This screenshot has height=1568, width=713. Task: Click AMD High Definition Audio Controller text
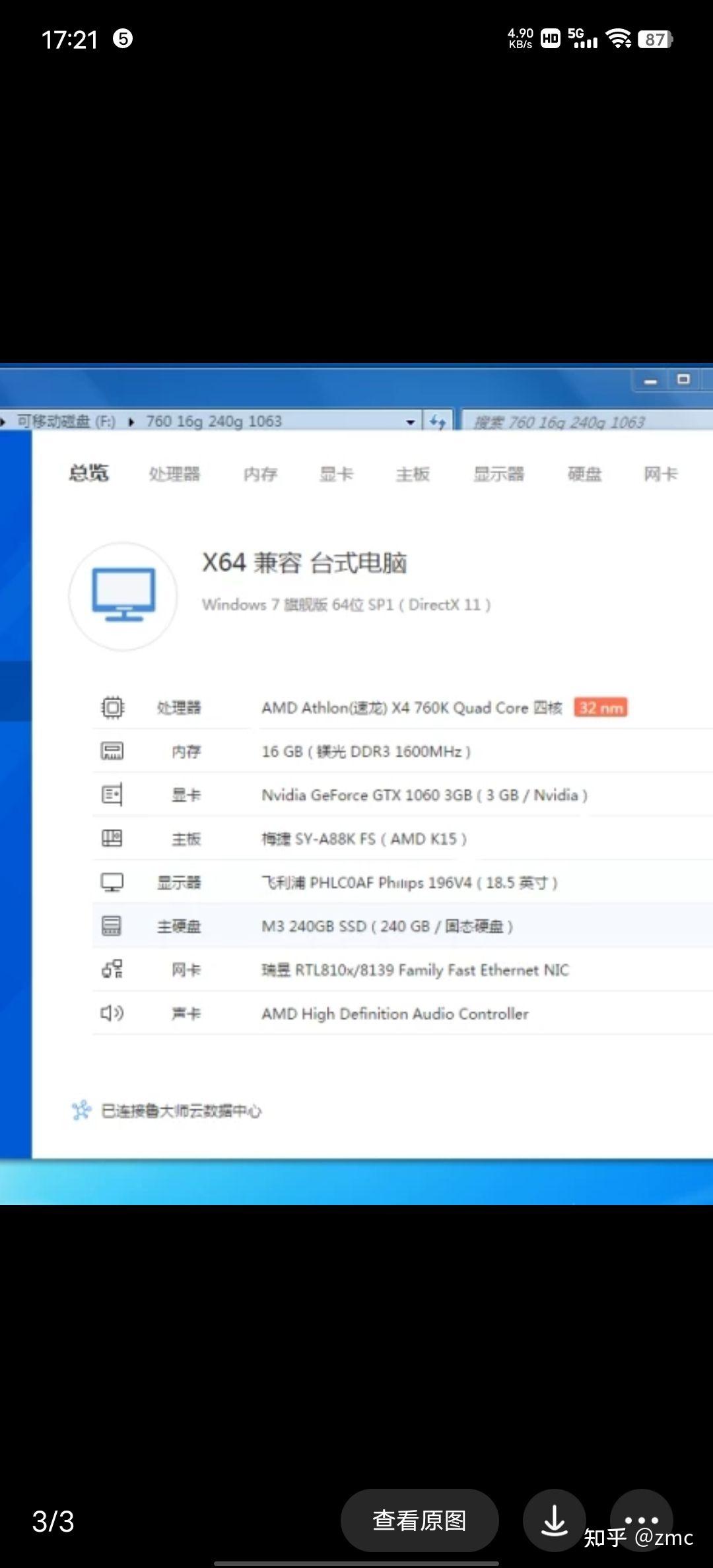[x=395, y=1014]
